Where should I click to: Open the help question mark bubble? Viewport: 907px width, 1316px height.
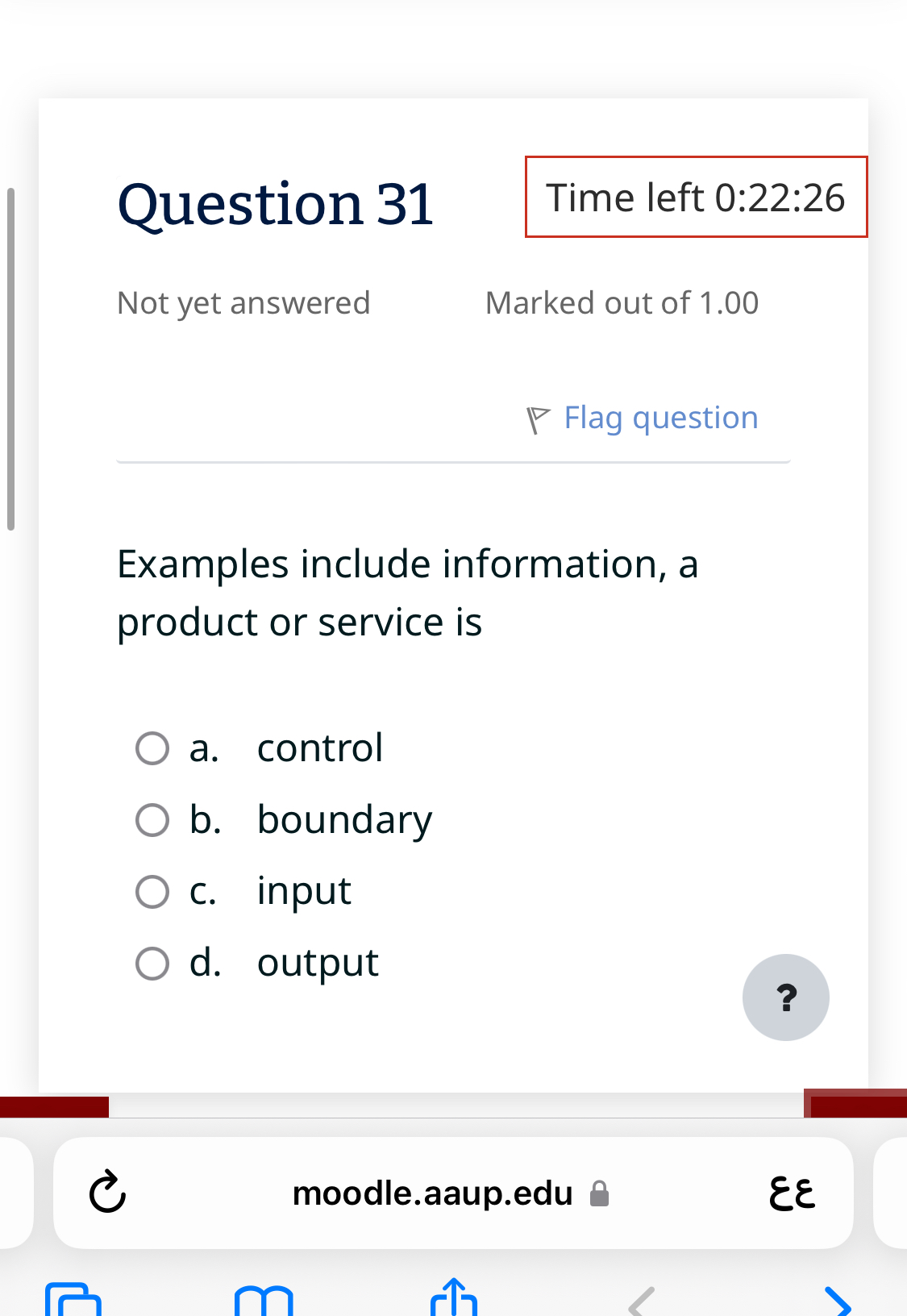click(x=785, y=997)
